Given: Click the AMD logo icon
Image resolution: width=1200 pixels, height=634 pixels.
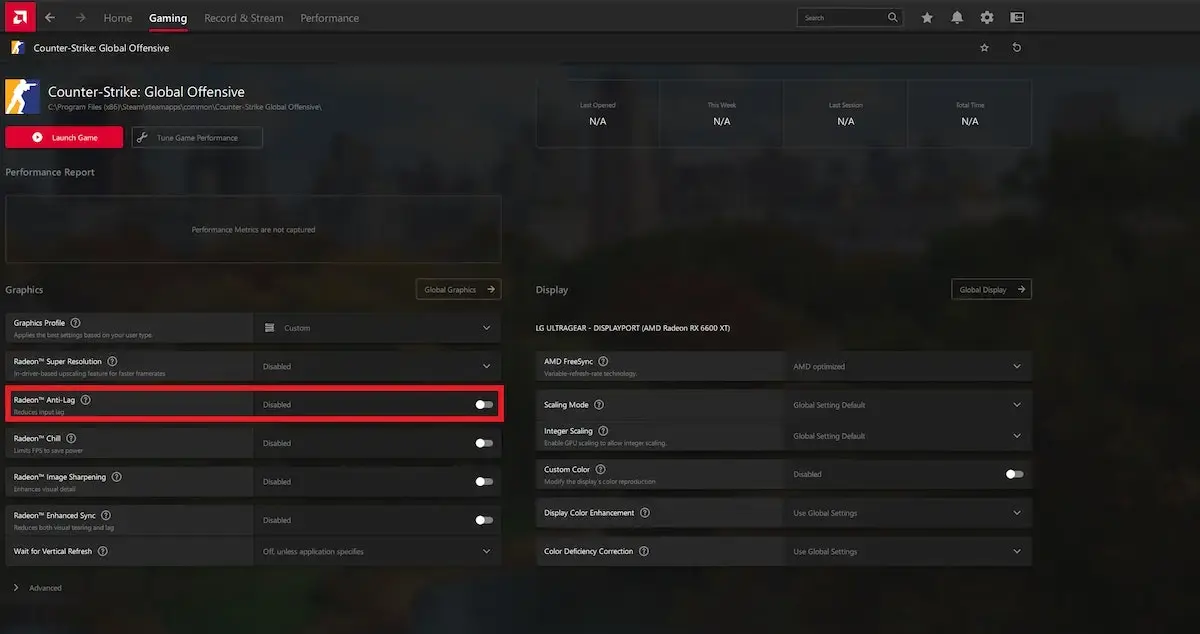Looking at the screenshot, I should [20, 17].
